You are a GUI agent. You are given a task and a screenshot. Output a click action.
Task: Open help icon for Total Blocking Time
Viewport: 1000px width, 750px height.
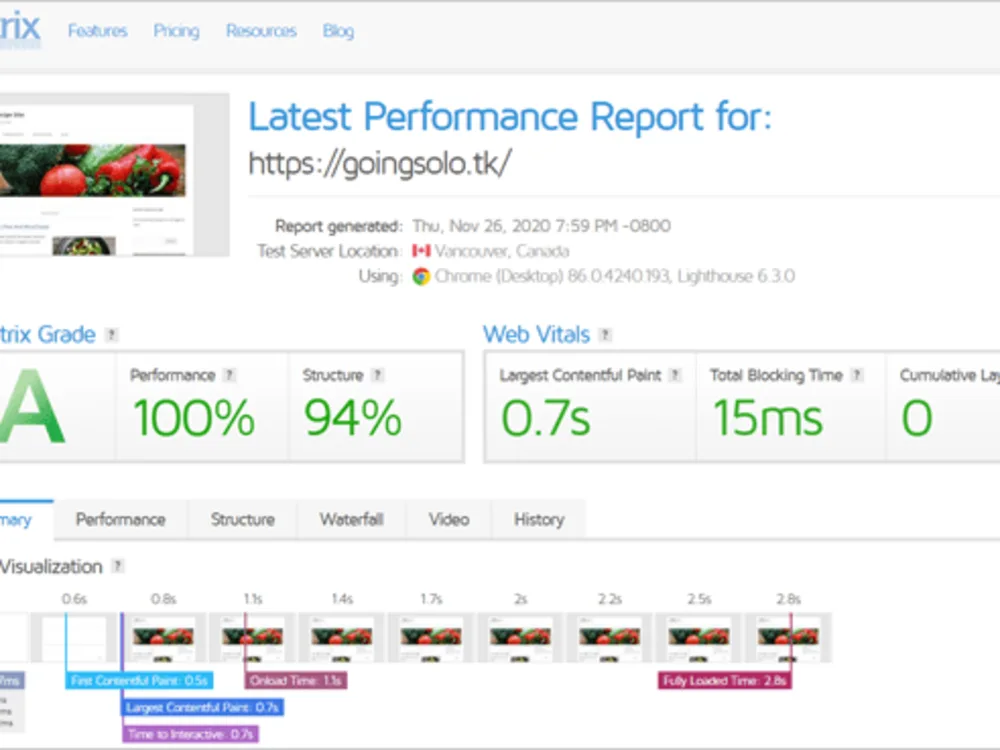pyautogui.click(x=857, y=375)
